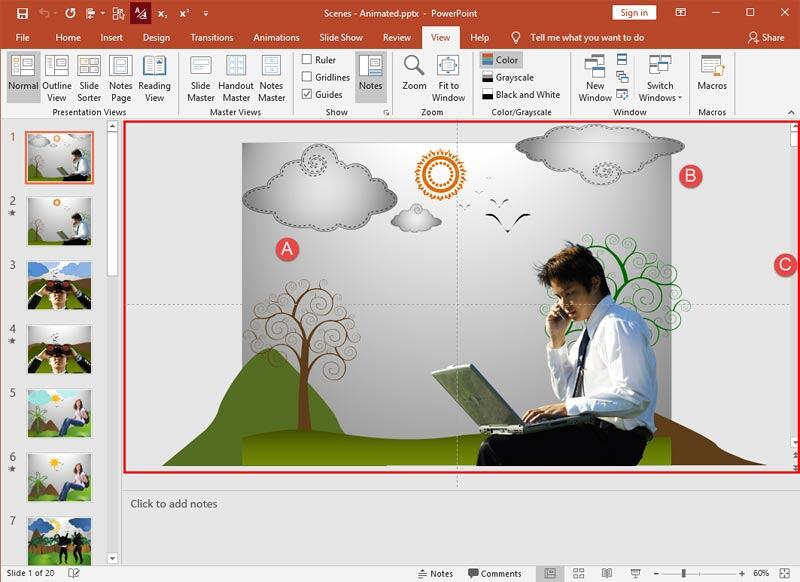The width and height of the screenshot is (800, 582).
Task: Open the Quick Access Toolbar dropdown
Action: coord(206,13)
